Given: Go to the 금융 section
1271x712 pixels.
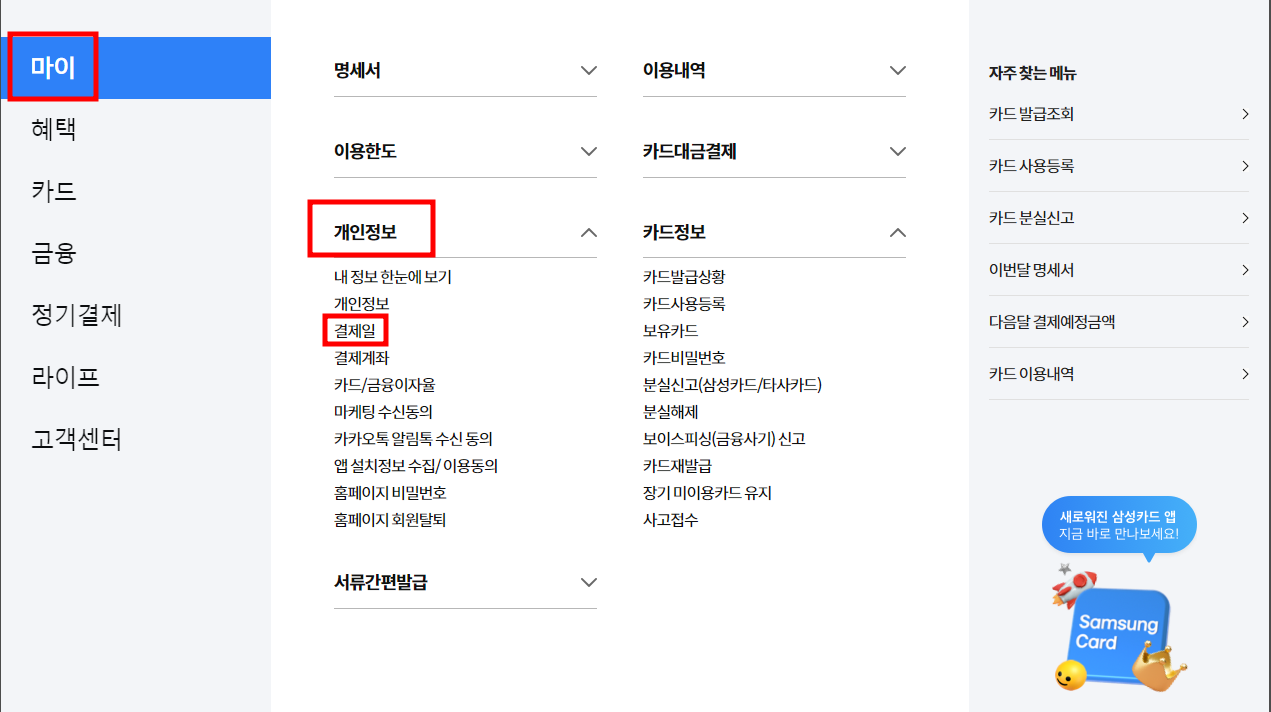Looking at the screenshot, I should click(x=50, y=253).
